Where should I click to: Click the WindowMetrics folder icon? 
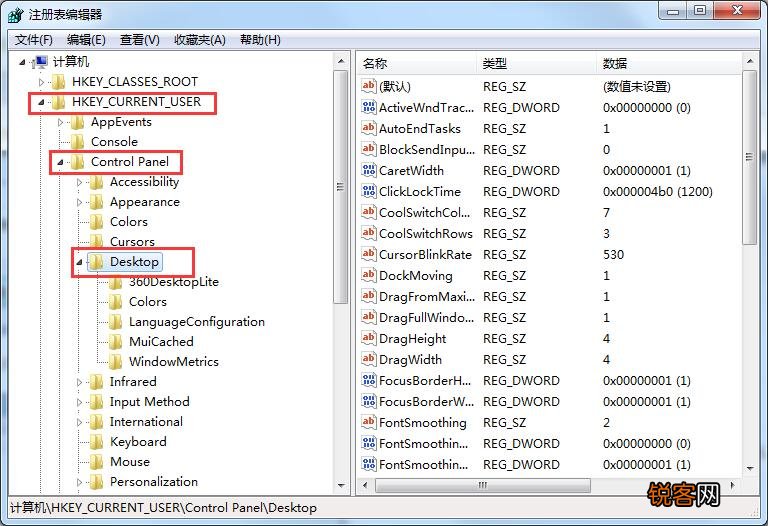point(116,362)
